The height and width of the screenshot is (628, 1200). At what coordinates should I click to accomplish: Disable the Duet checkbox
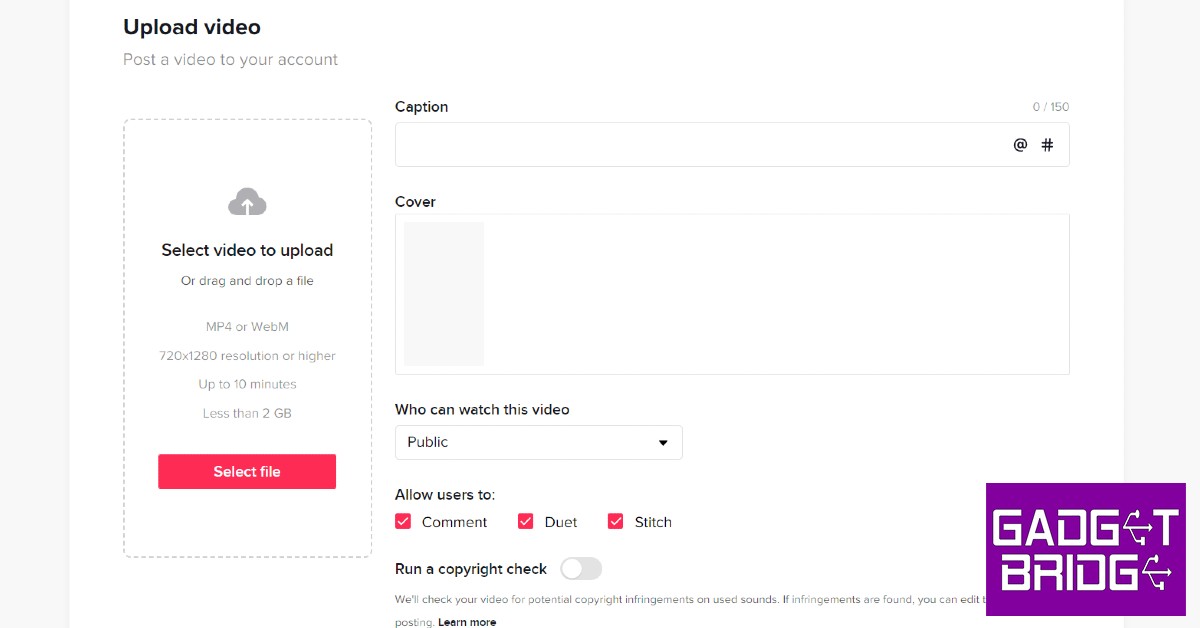526,521
